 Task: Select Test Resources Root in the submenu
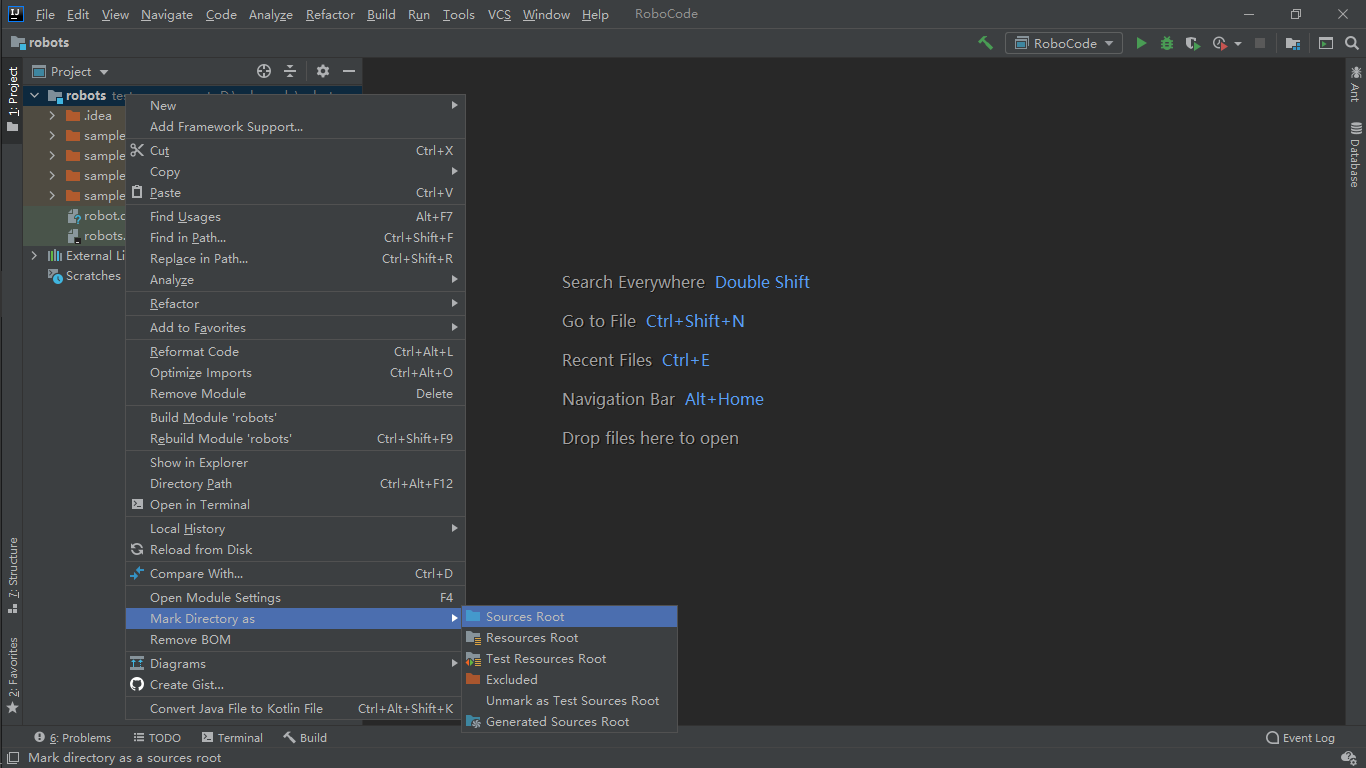coord(570,659)
